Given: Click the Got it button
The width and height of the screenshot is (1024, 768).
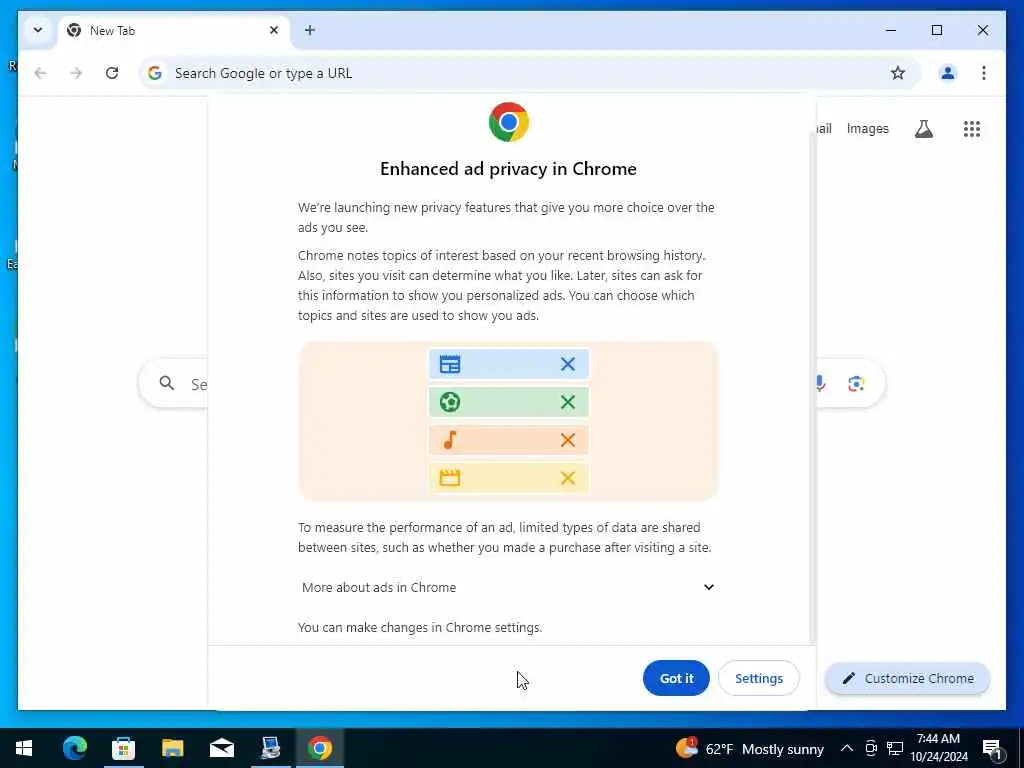Looking at the screenshot, I should [x=676, y=678].
